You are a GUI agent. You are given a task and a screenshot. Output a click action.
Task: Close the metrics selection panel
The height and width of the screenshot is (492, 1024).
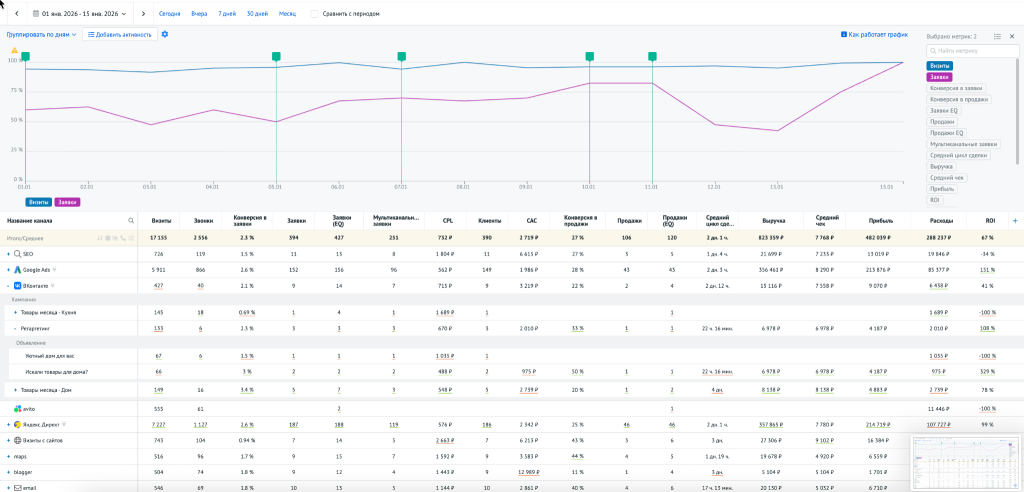[1012, 36]
